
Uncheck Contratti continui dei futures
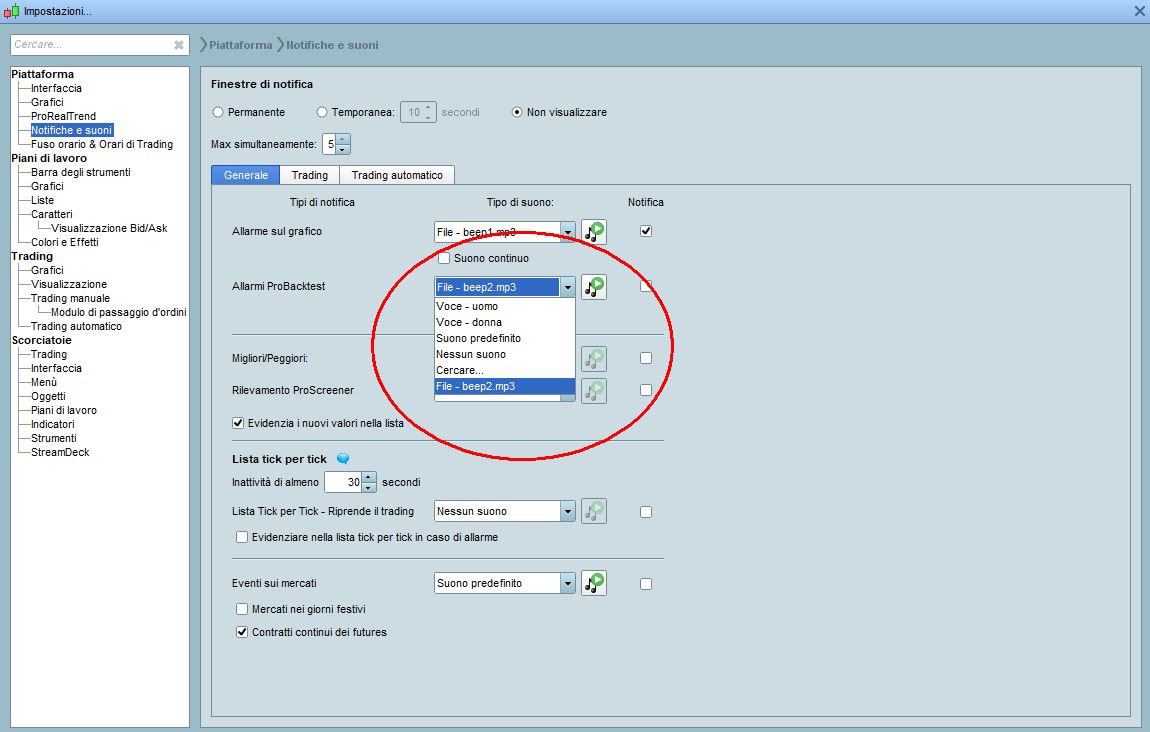click(x=241, y=632)
